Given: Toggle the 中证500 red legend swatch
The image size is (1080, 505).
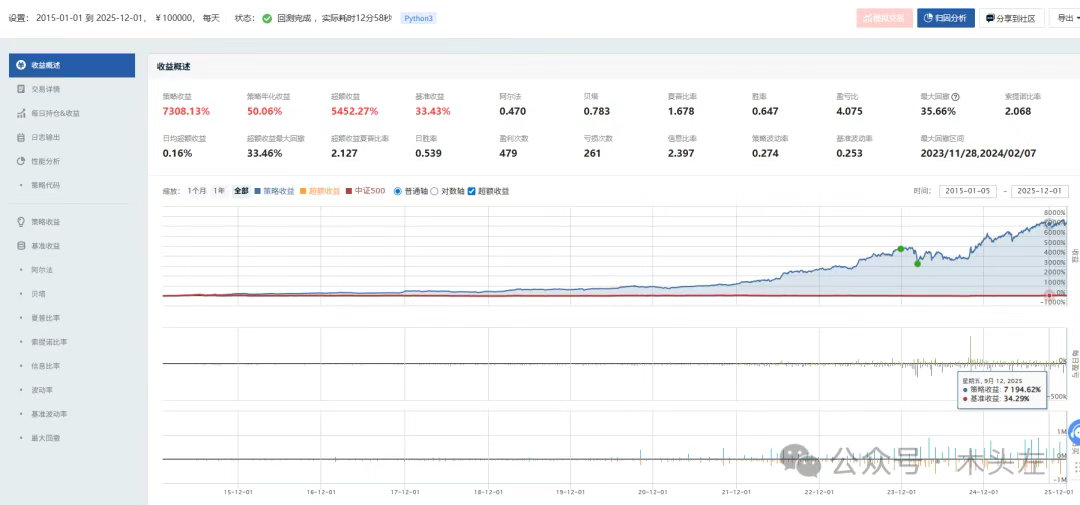Looking at the screenshot, I should [x=350, y=191].
